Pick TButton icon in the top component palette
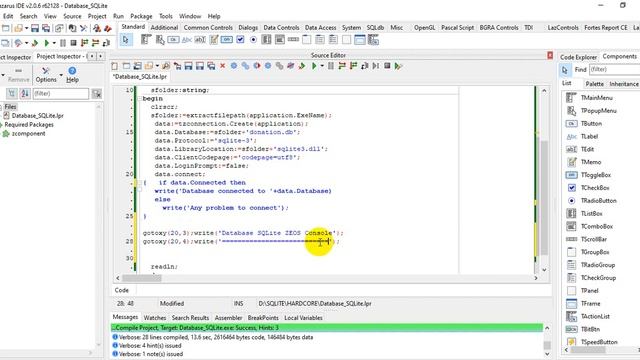 point(173,40)
